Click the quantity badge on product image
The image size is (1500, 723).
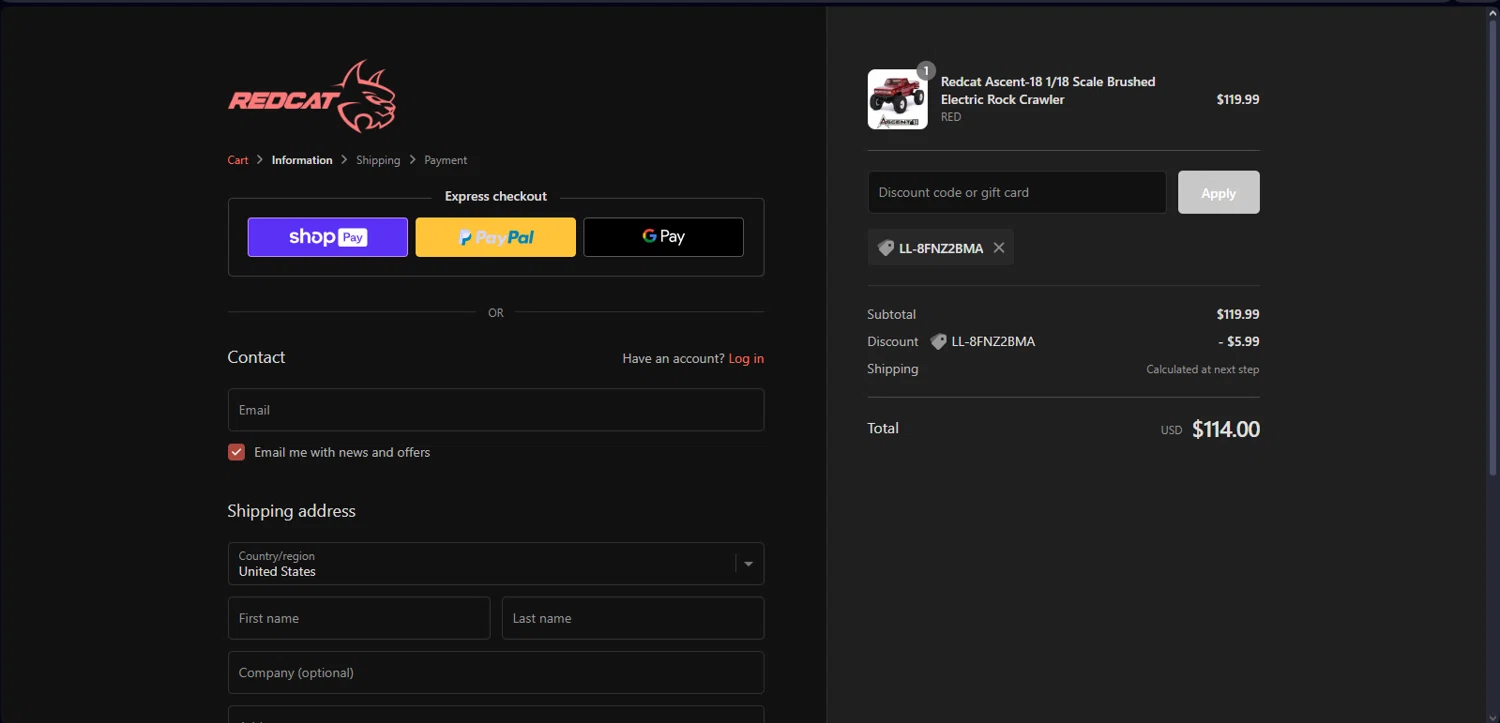926,71
